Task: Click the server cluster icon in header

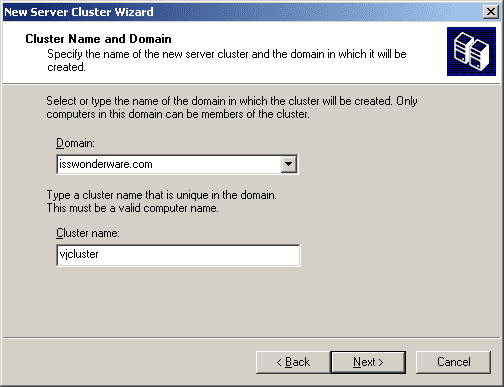Action: click(471, 51)
